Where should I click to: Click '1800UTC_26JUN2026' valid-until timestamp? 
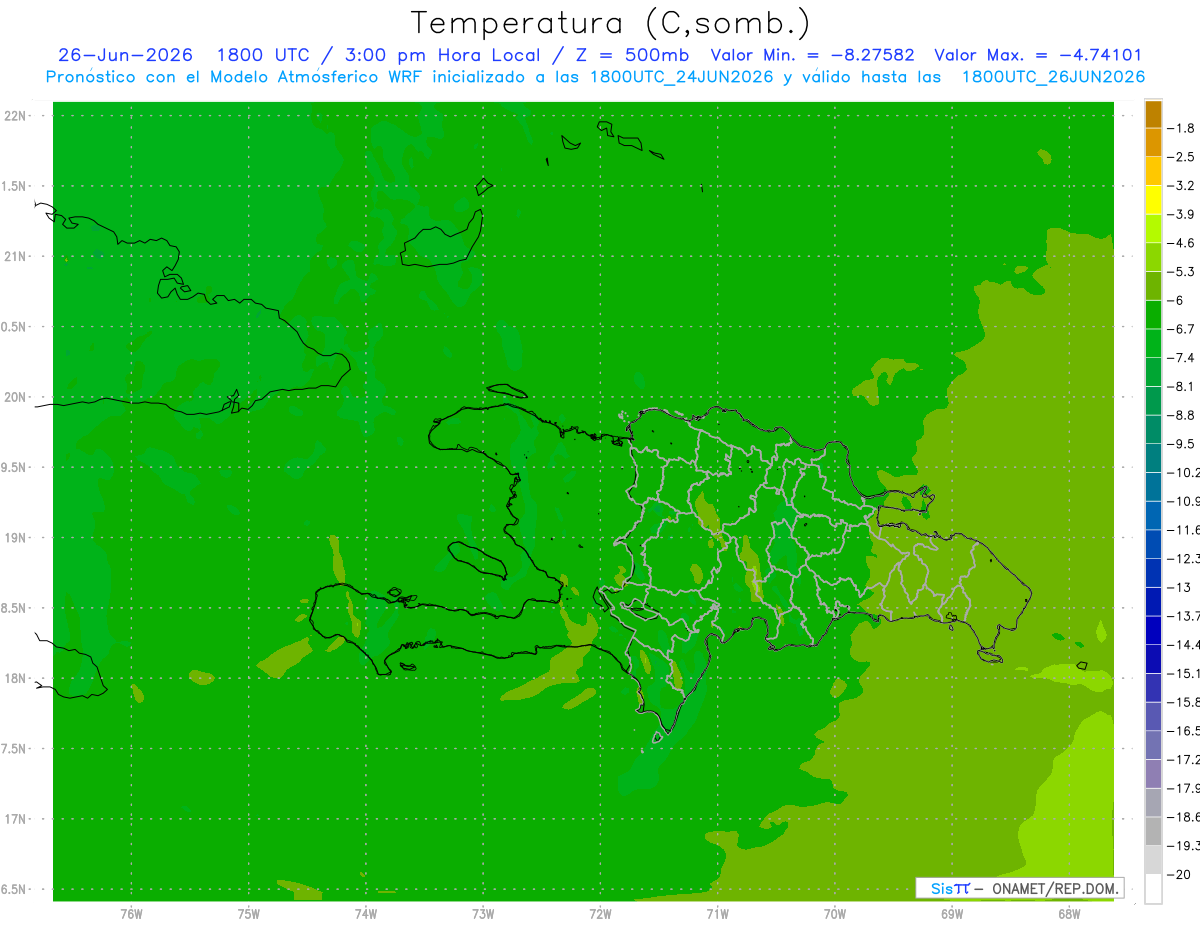click(x=1053, y=77)
